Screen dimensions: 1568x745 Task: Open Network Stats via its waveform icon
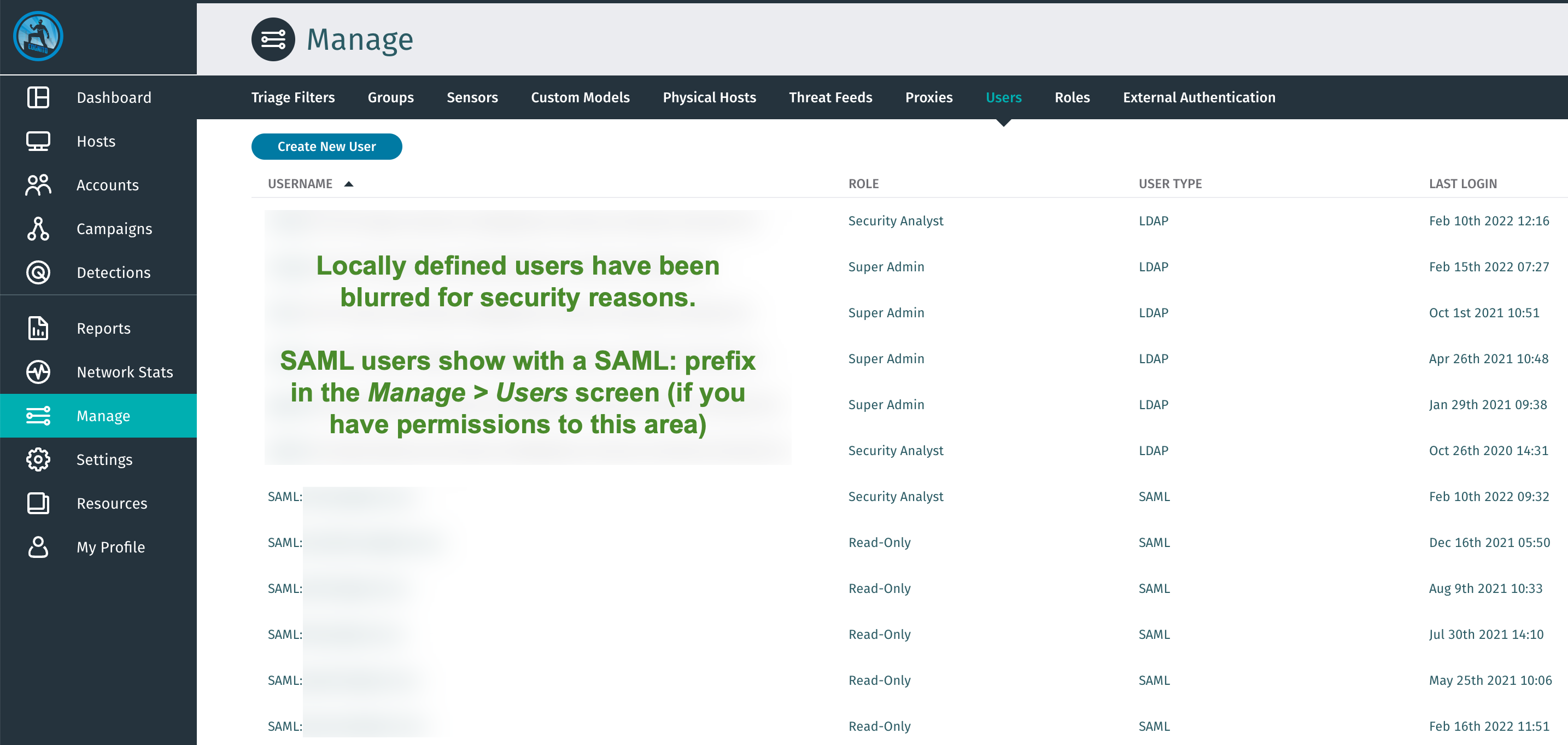pyautogui.click(x=38, y=371)
